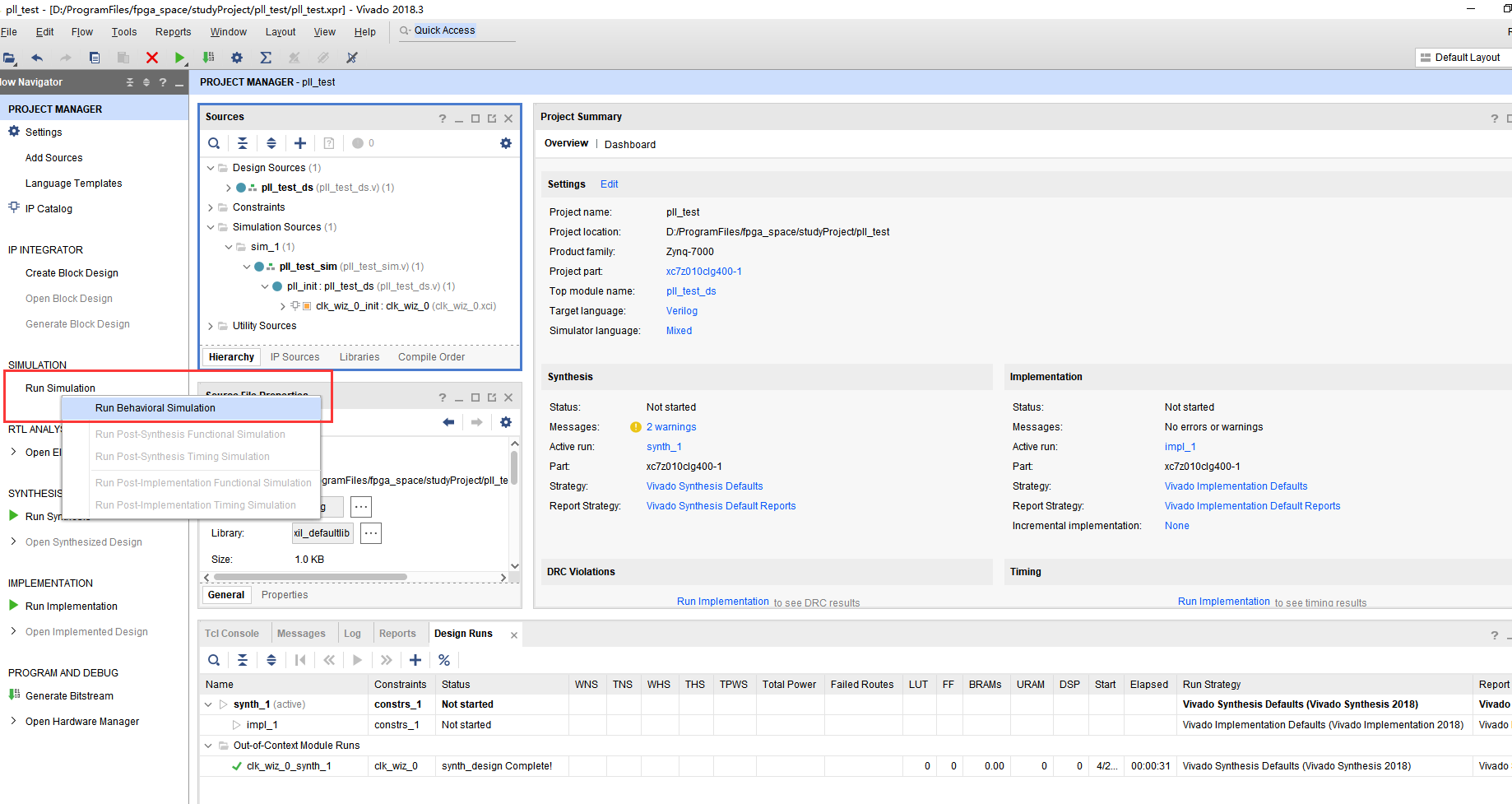Click Run Implementation link under DRC Violations
Image resolution: width=1512 pixels, height=804 pixels.
point(722,602)
